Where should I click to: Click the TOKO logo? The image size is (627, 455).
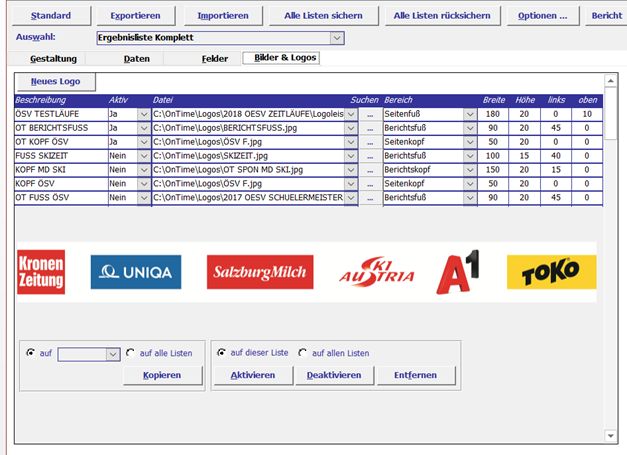(551, 272)
